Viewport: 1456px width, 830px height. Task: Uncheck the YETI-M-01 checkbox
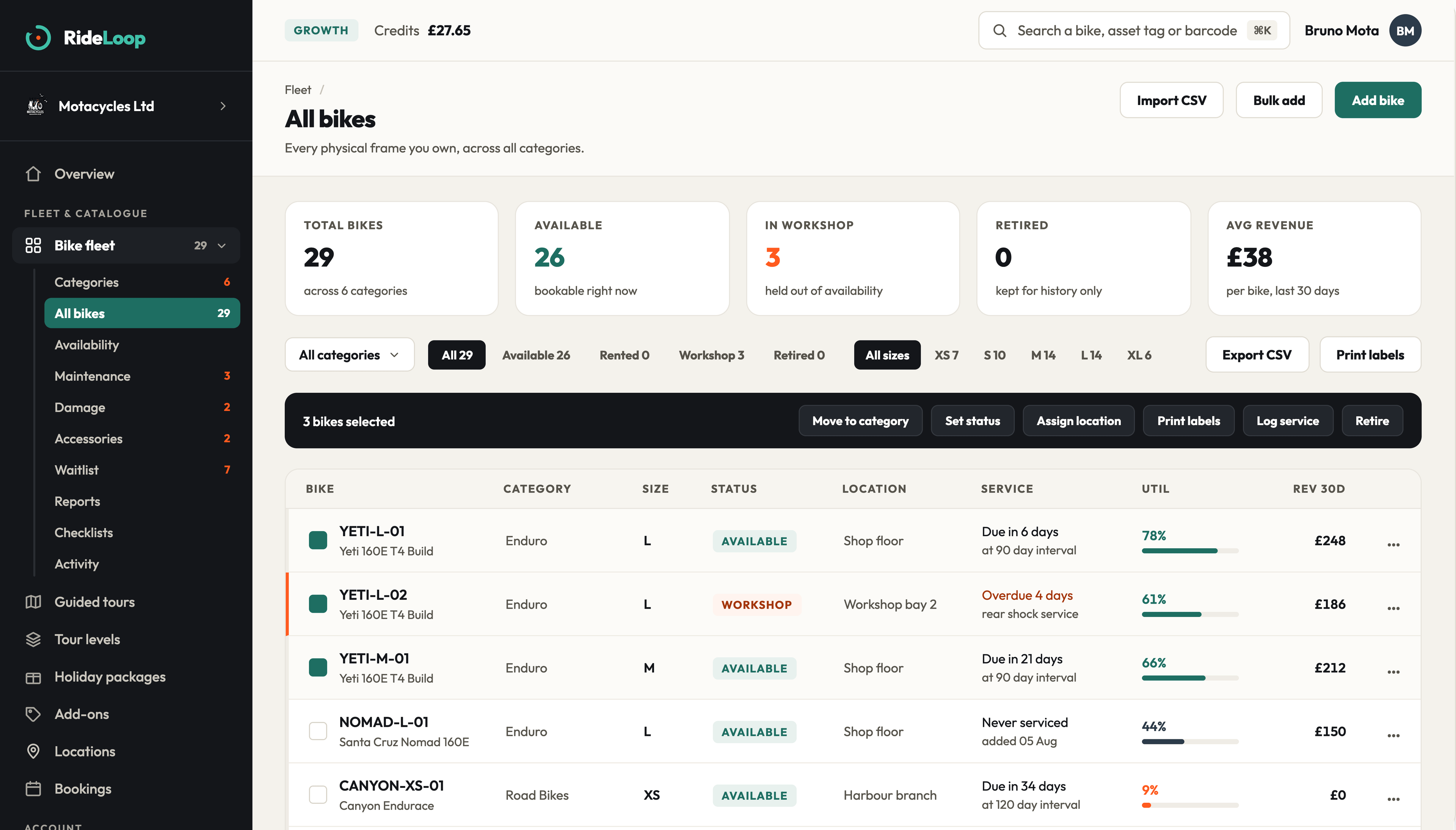pyautogui.click(x=317, y=668)
